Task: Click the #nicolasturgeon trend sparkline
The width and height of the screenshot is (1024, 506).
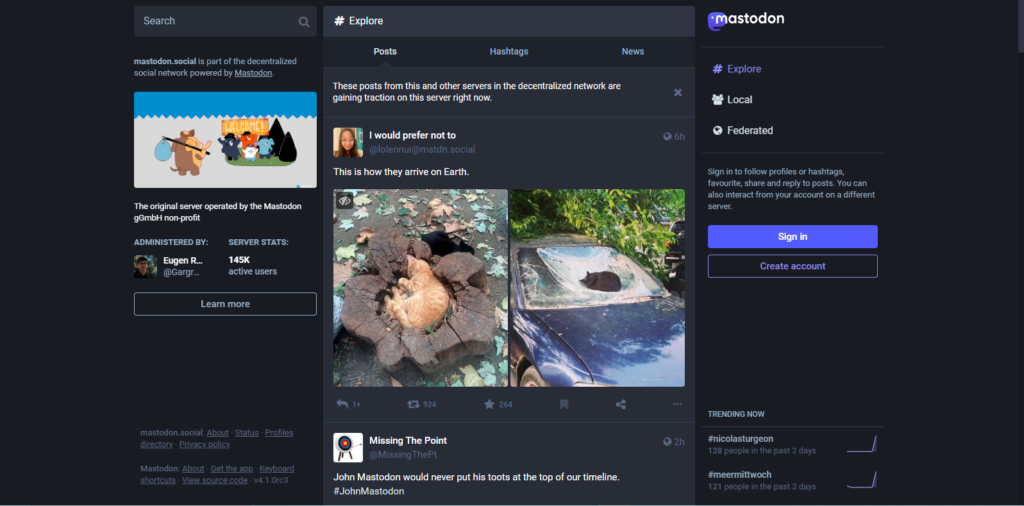Action: [x=861, y=444]
